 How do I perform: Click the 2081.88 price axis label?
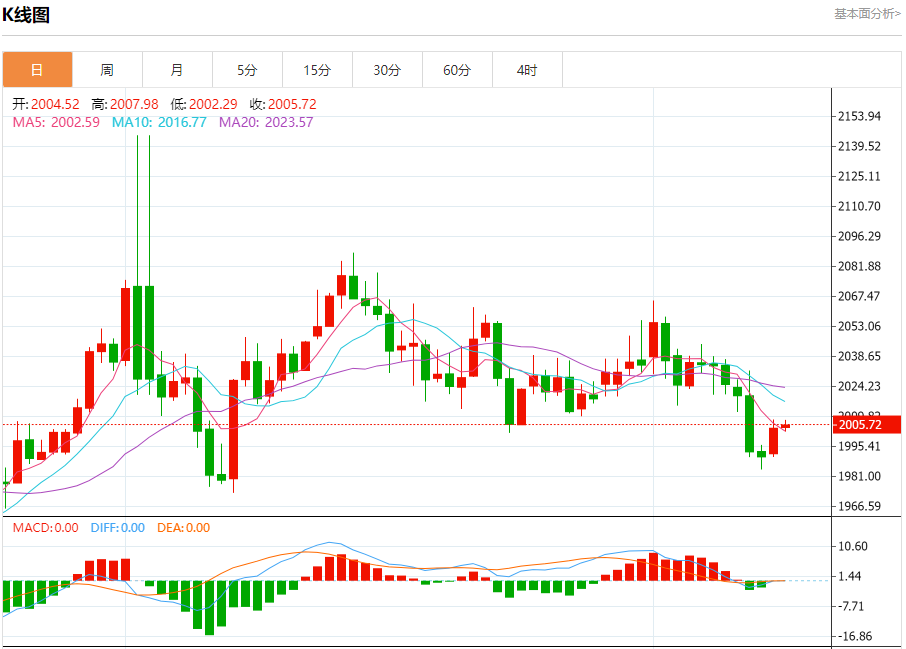tap(860, 266)
